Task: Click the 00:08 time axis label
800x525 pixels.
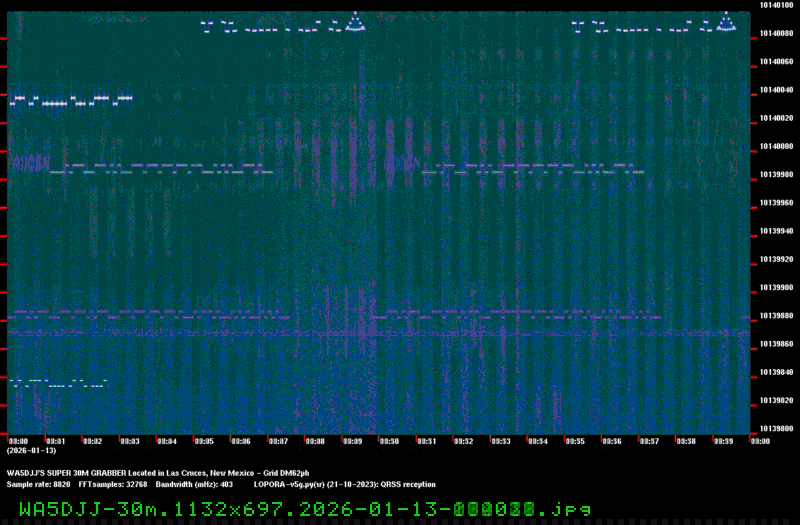Action: point(315,441)
